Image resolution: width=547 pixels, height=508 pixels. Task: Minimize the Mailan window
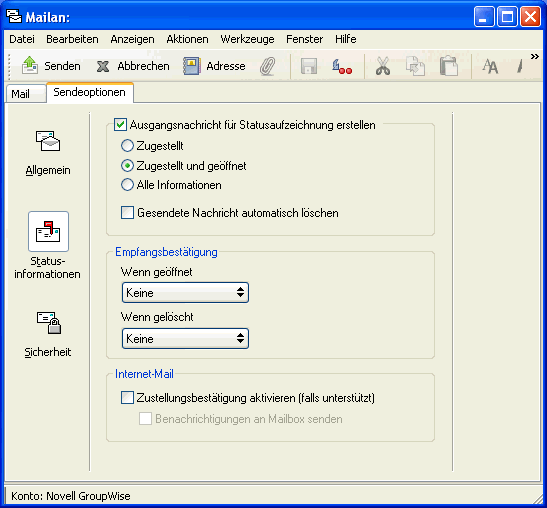(484, 16)
